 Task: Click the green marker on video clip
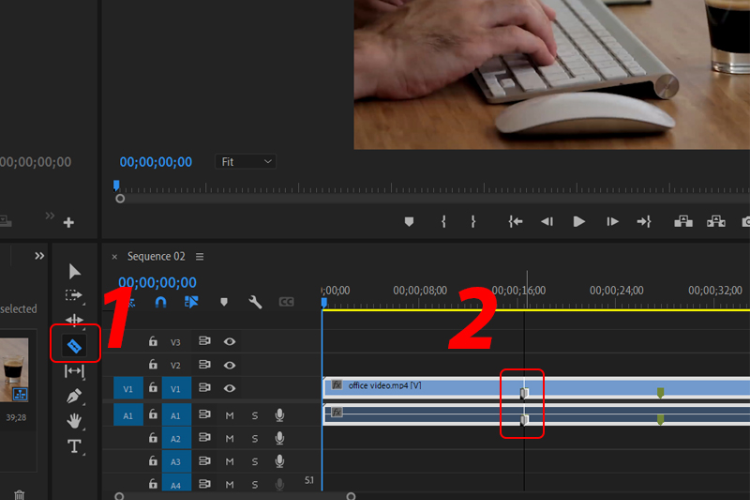coord(661,393)
